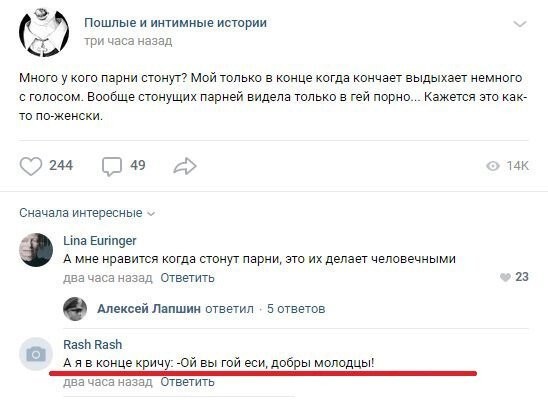Expand the Сначала интересные sort dropdown
This screenshot has width=548, height=405.
[x=87, y=213]
